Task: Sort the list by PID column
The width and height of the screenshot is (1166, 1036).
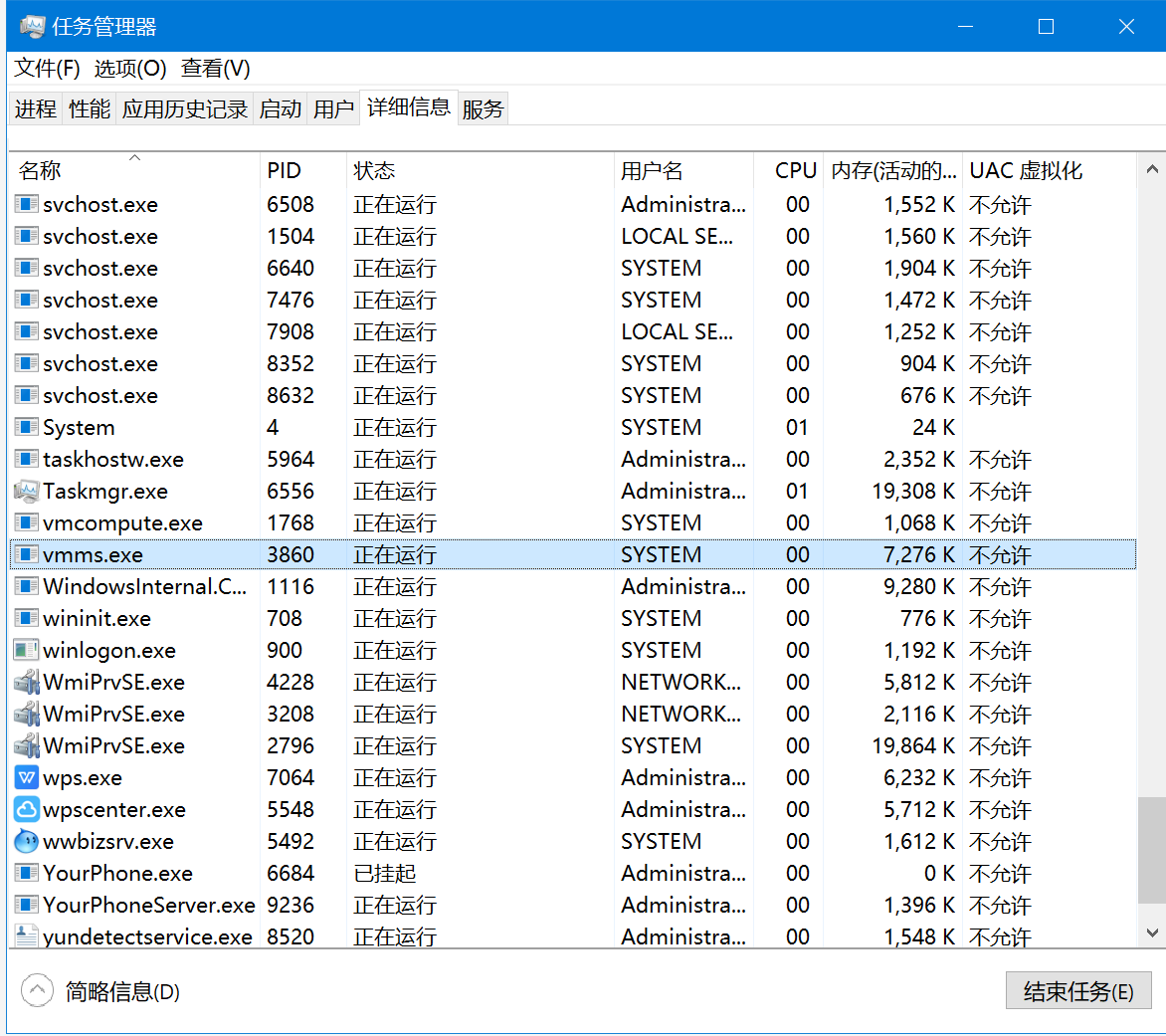Action: click(286, 170)
